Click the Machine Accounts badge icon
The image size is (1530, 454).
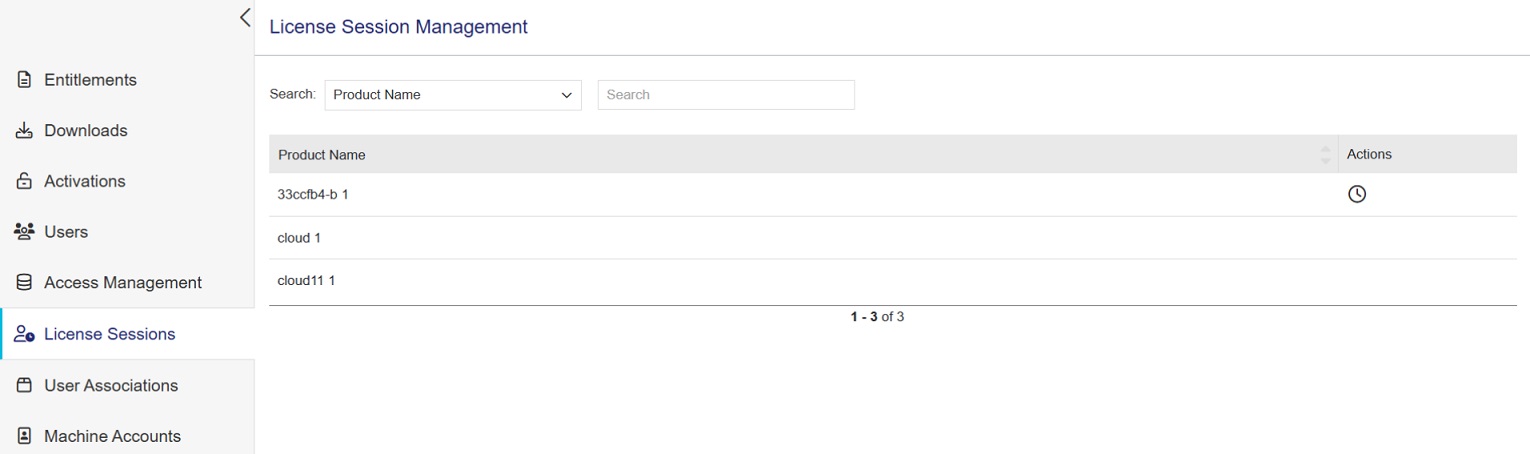(x=25, y=436)
